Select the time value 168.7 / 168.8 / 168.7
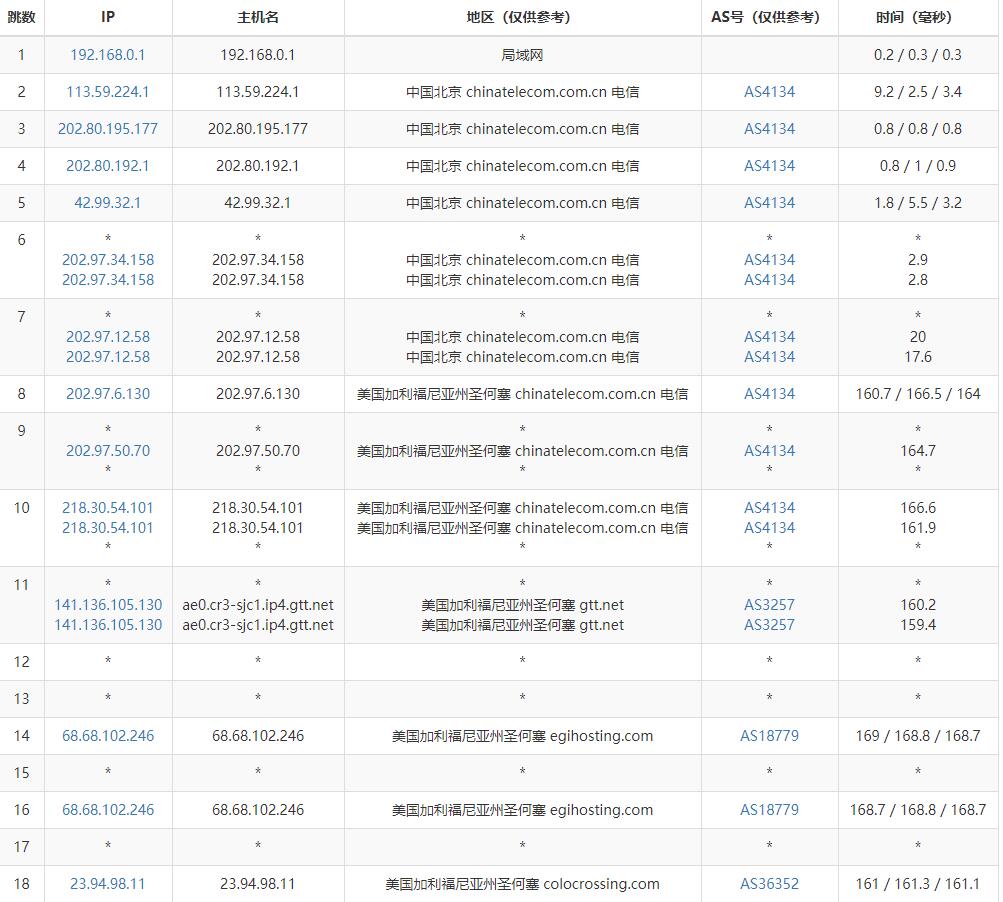The image size is (1003, 902). coord(918,811)
